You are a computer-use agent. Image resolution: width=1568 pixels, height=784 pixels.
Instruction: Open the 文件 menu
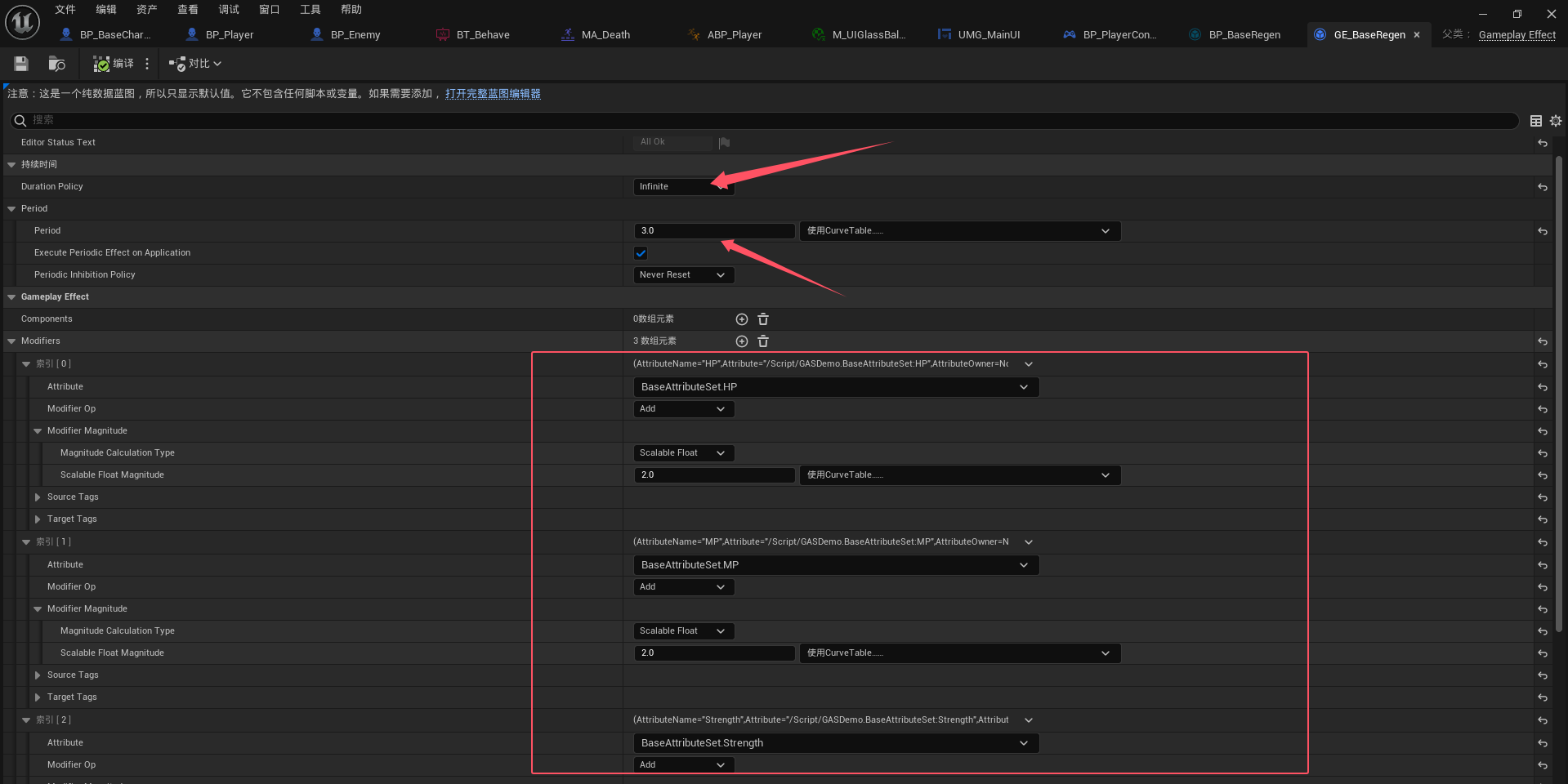tap(65, 10)
